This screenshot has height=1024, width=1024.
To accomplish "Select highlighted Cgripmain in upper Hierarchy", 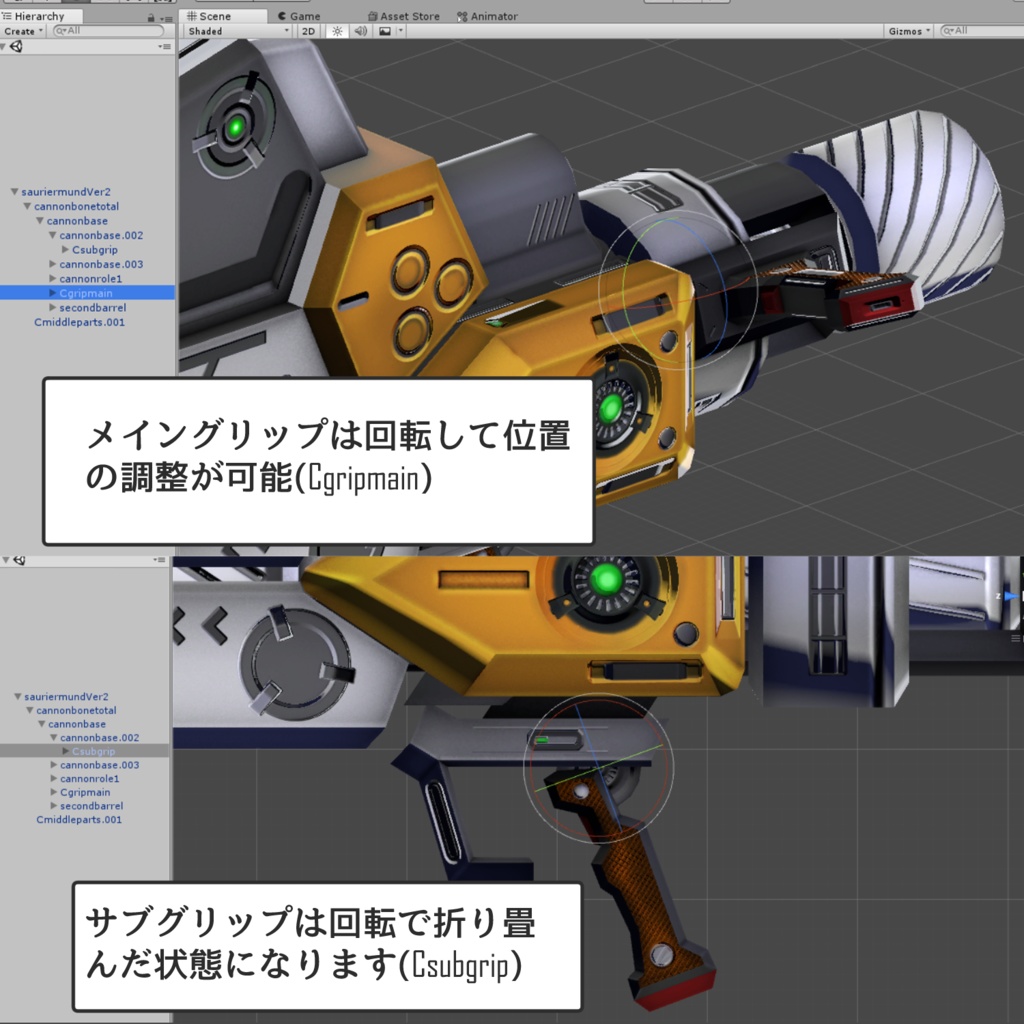I will point(86,293).
